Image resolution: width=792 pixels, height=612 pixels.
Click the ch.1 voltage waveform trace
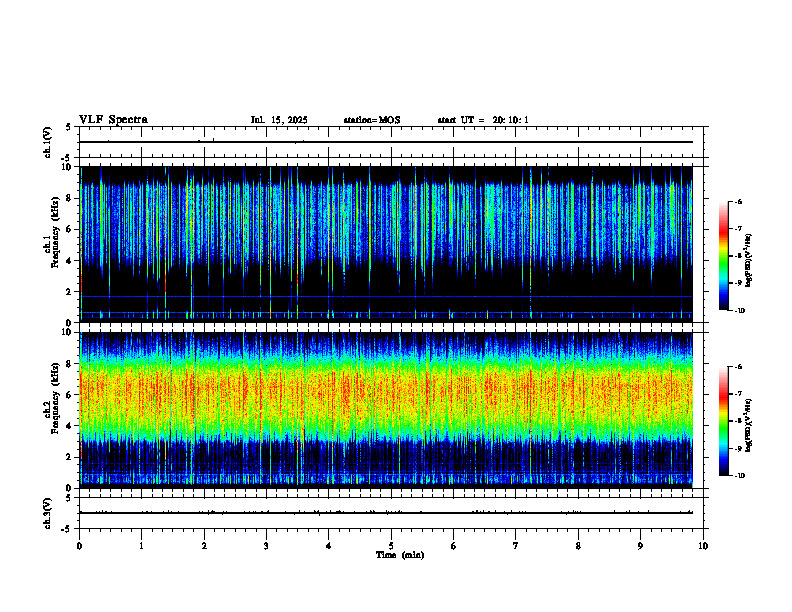[x=386, y=142]
